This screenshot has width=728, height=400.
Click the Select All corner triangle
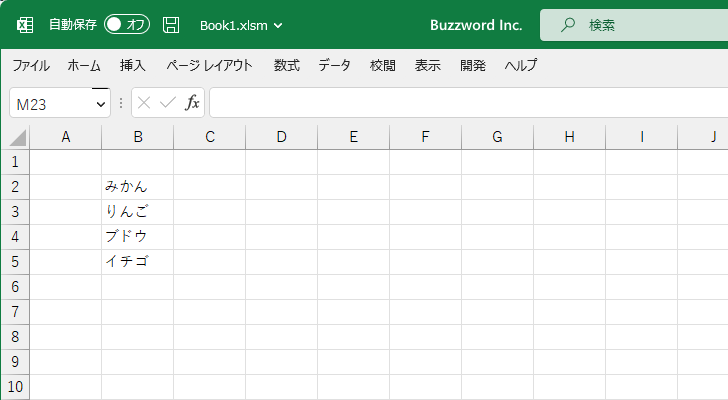(x=17, y=138)
